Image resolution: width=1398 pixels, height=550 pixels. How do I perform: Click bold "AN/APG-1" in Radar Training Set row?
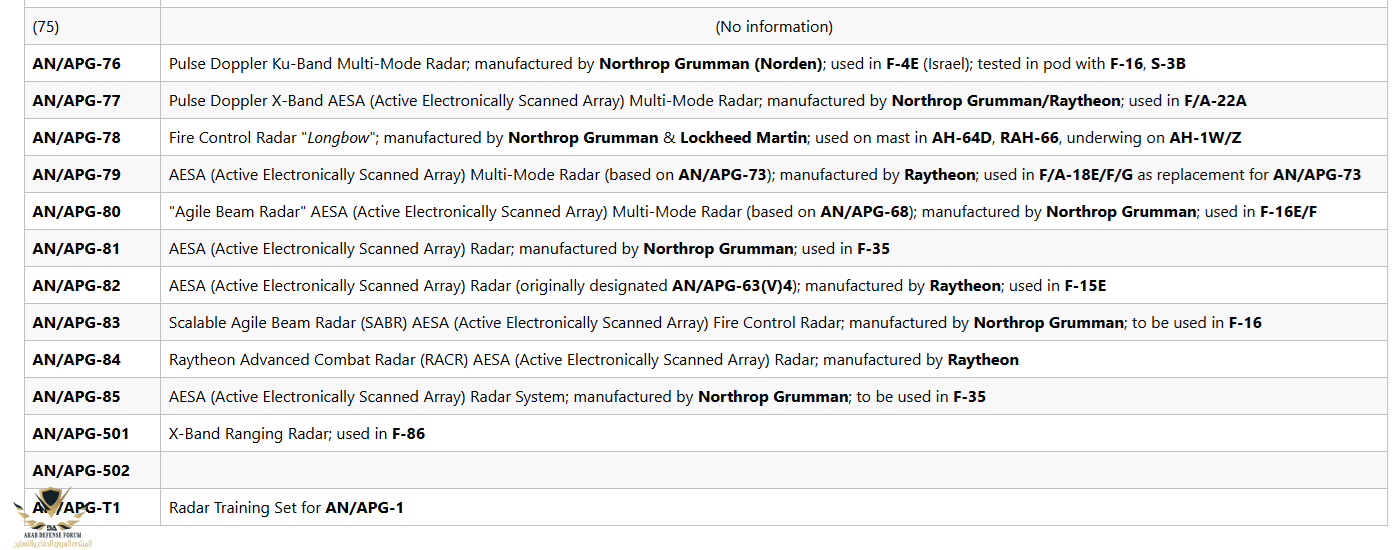coord(364,508)
